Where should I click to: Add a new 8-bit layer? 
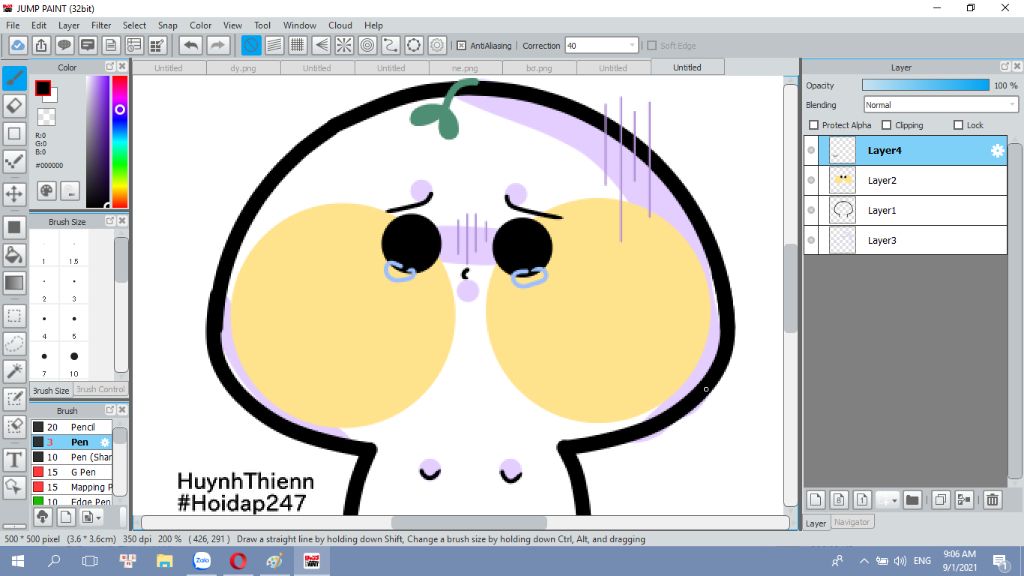tap(839, 500)
